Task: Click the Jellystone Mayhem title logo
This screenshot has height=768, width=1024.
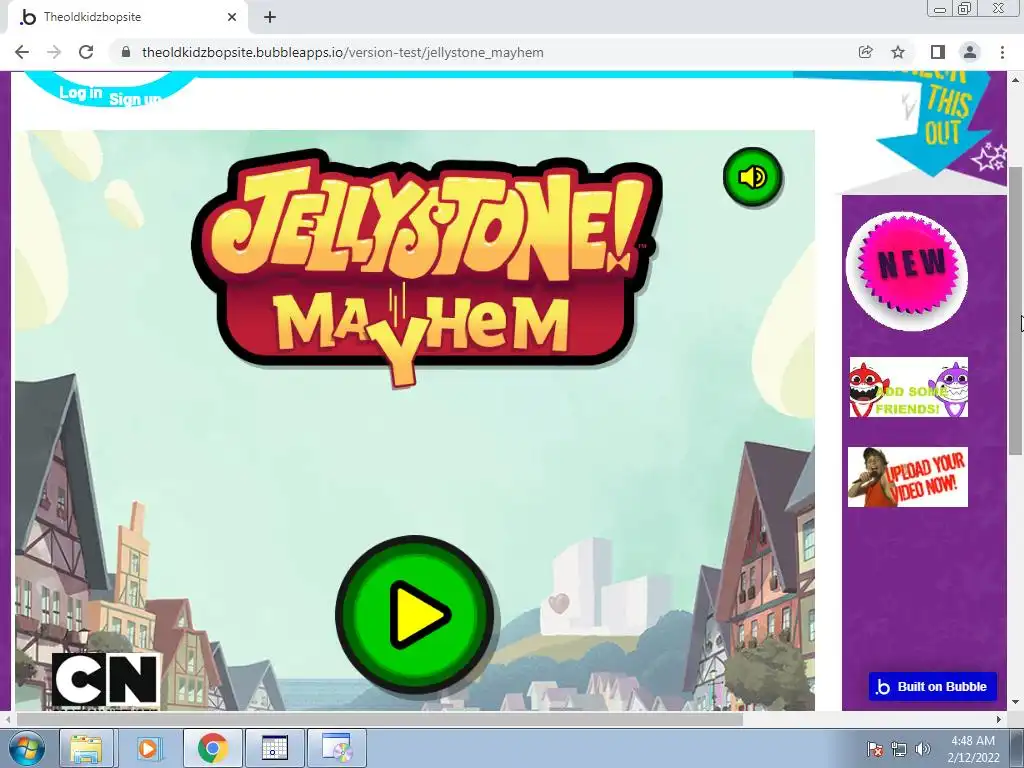Action: click(x=426, y=268)
